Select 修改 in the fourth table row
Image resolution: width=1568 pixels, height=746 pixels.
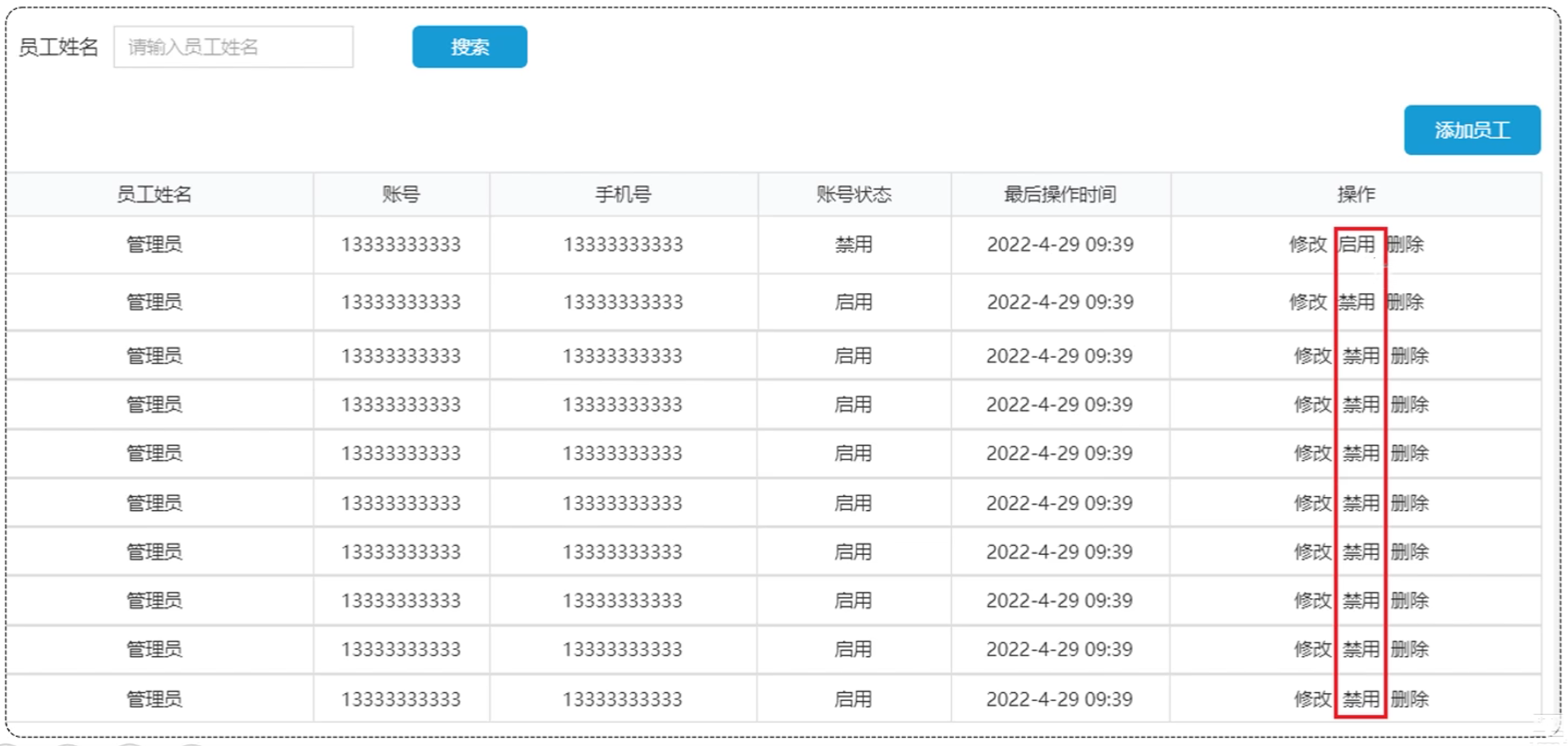coord(1313,405)
